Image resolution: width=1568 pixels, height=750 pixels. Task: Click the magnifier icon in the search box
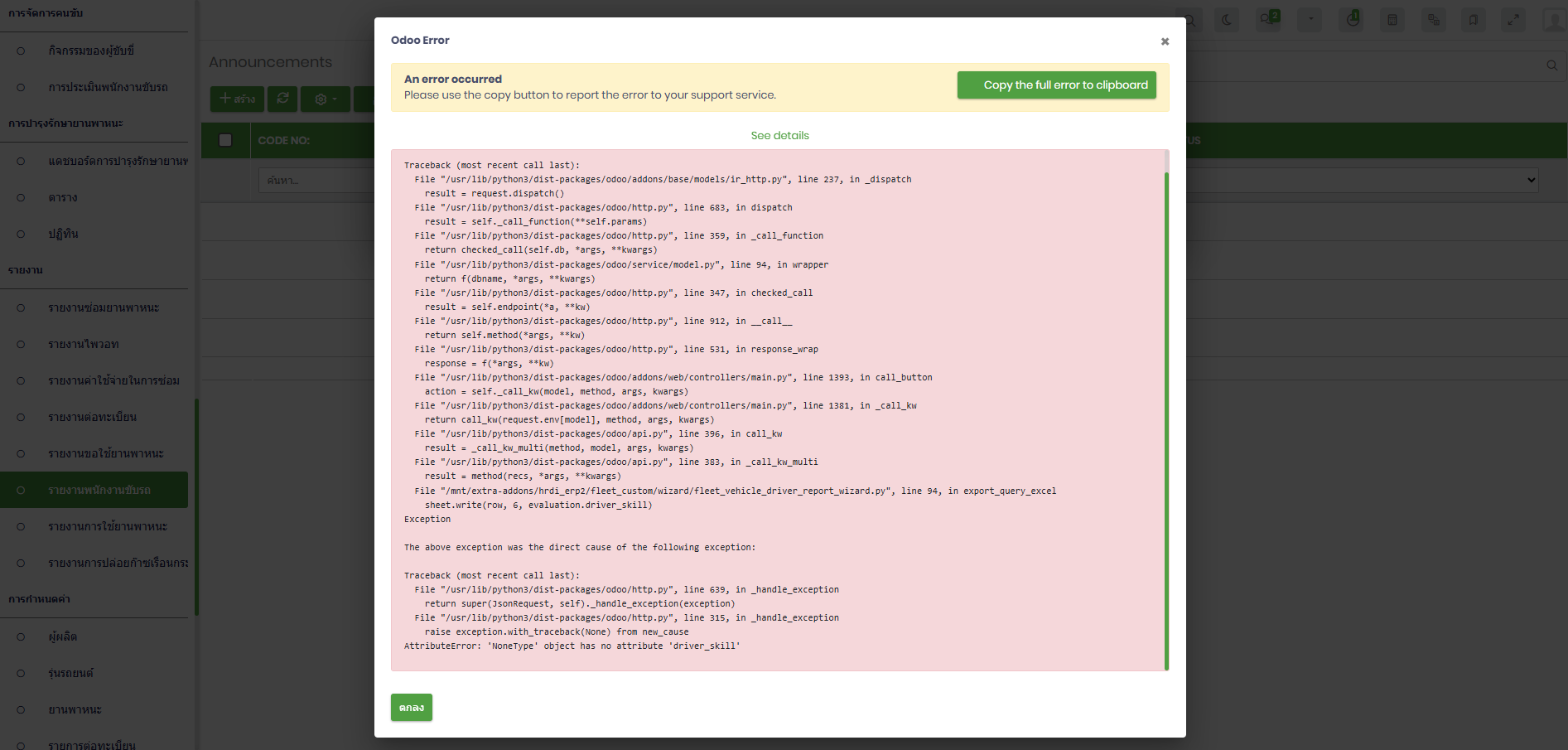click(1551, 65)
